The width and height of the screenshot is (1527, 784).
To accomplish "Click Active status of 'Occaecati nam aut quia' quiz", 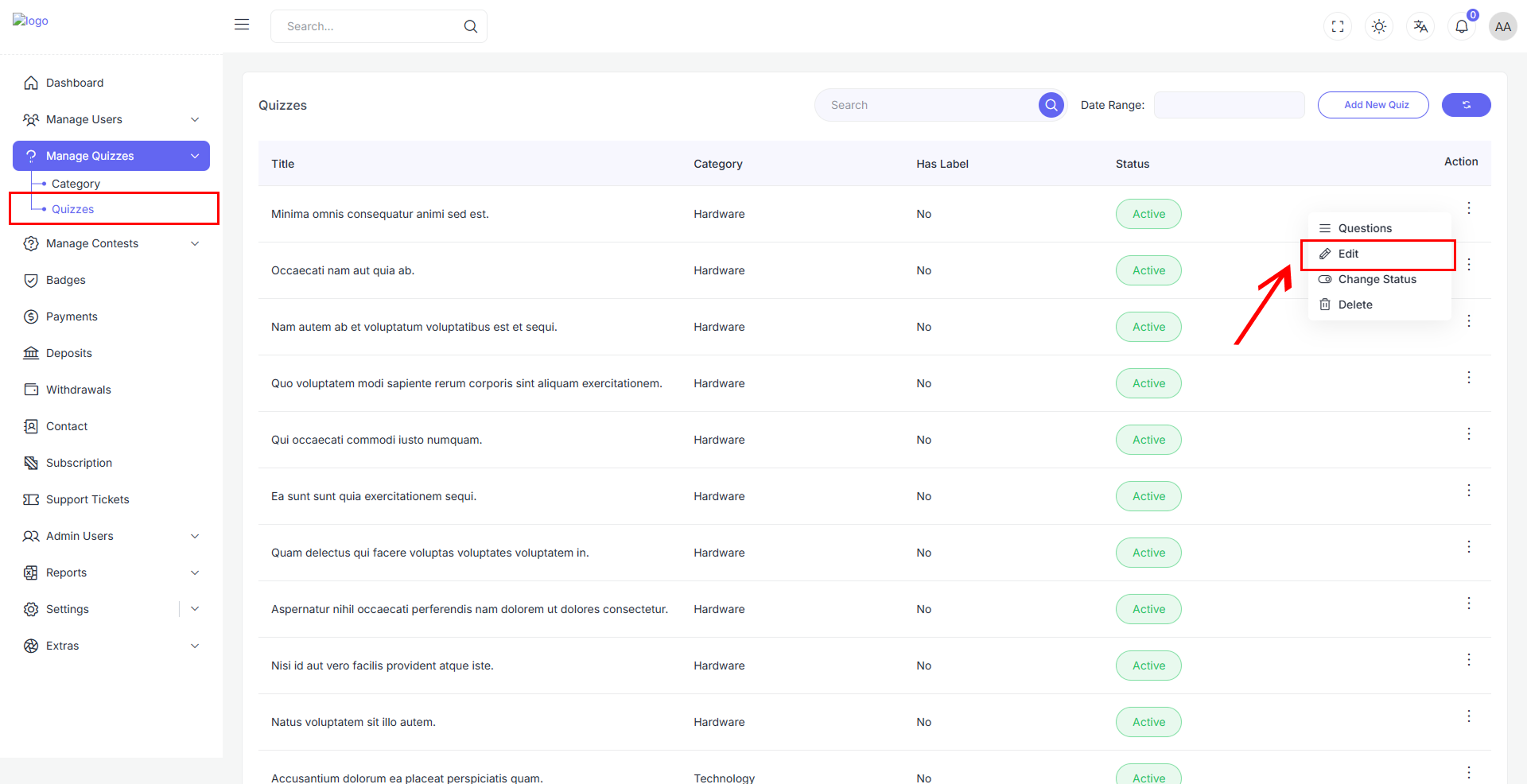I will click(x=1148, y=270).
